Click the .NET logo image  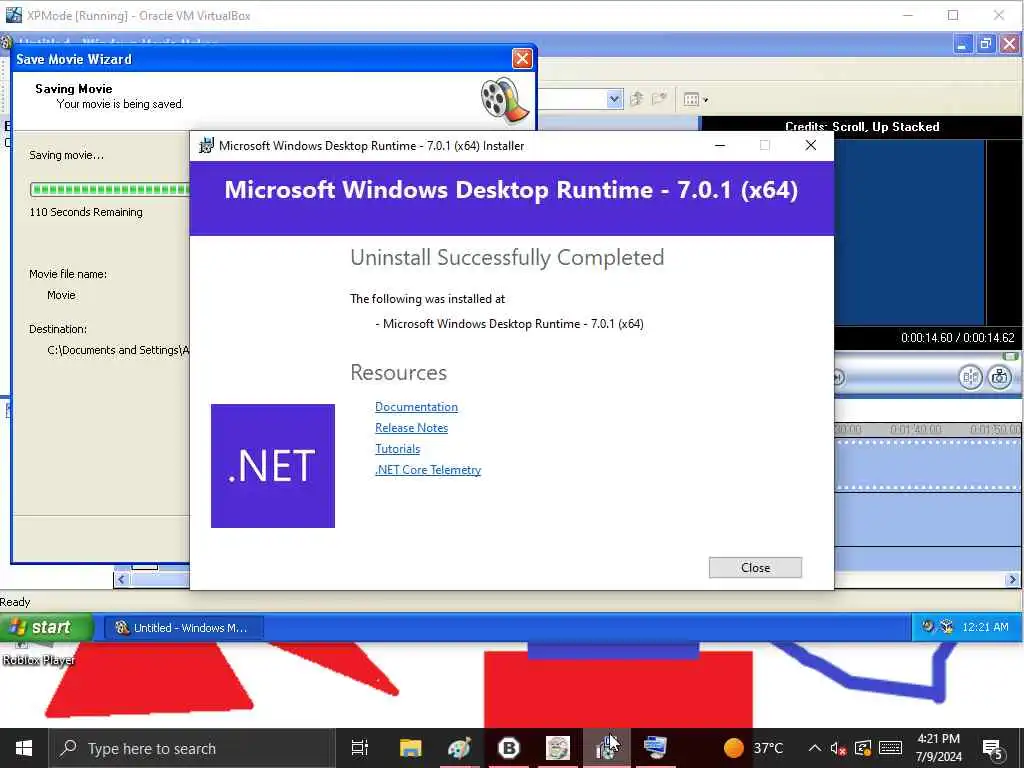[273, 466]
